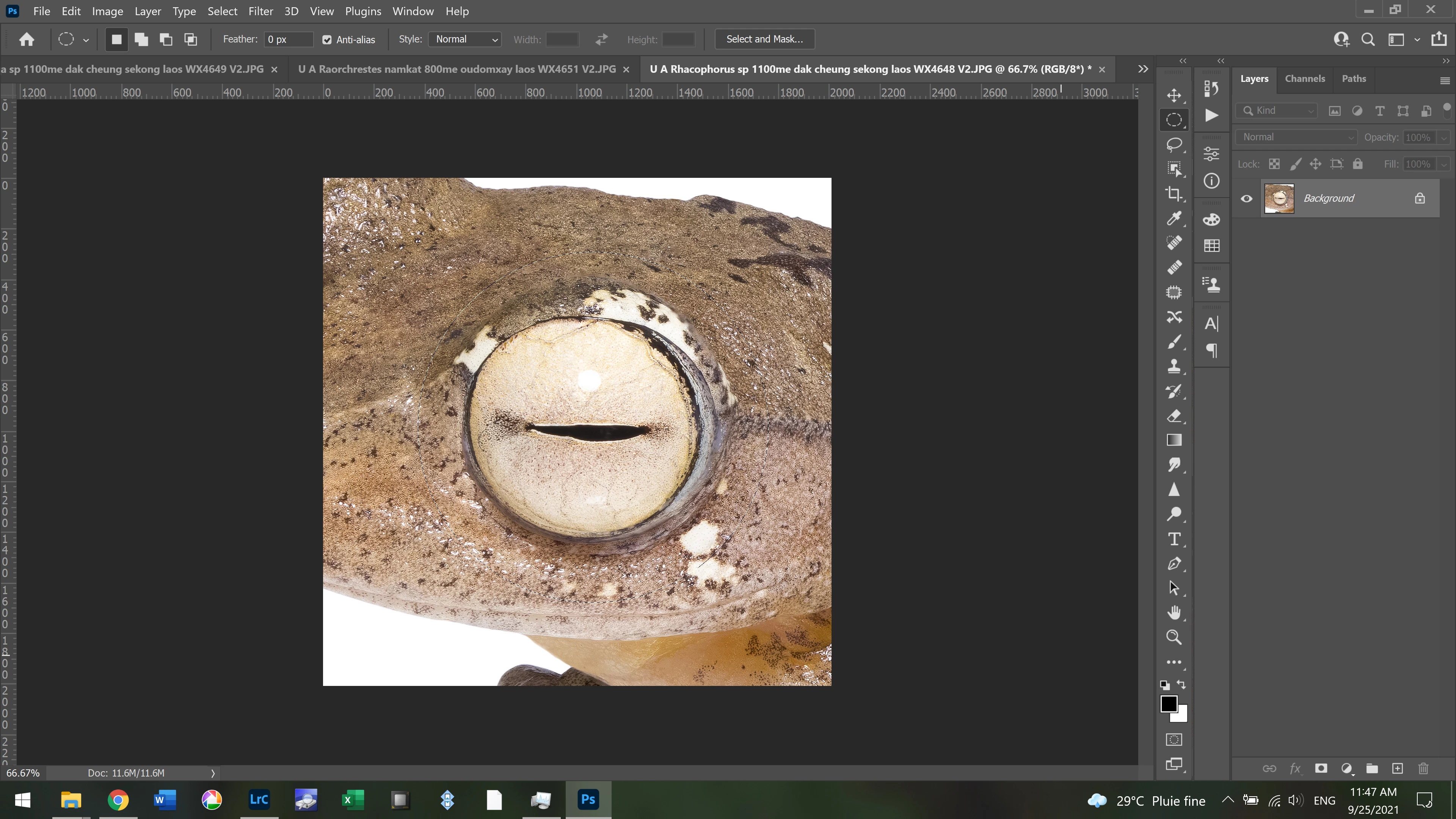Open the Filter menu

click(260, 11)
